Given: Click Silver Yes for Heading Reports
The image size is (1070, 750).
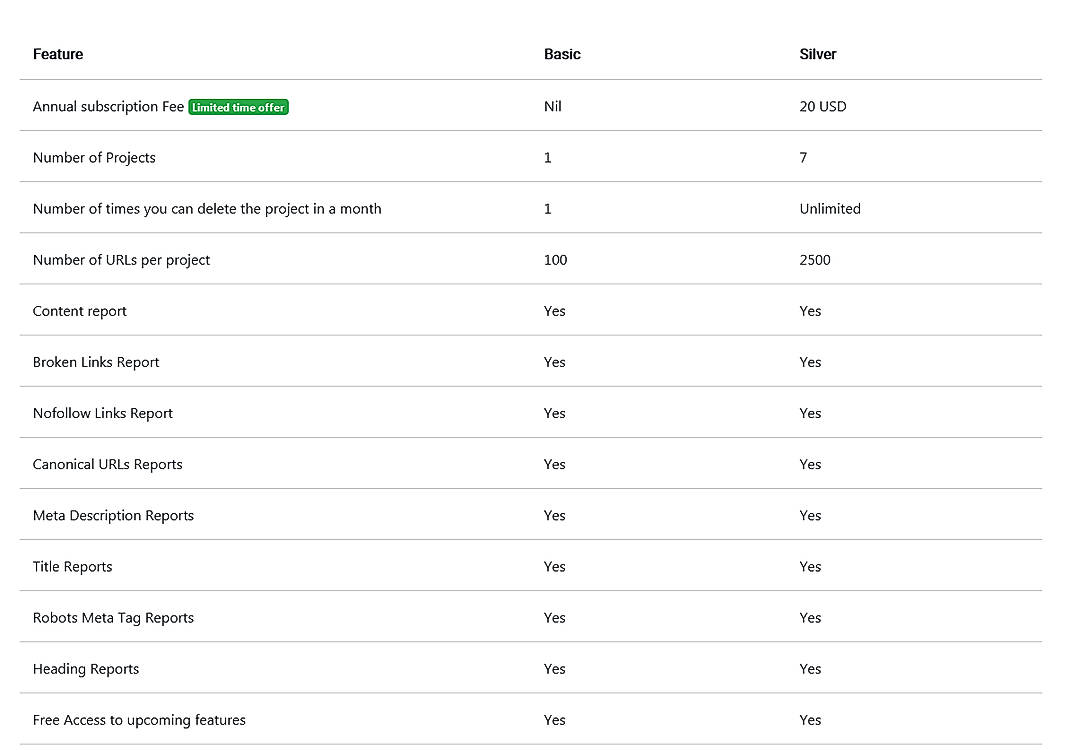Looking at the screenshot, I should click(x=810, y=669).
